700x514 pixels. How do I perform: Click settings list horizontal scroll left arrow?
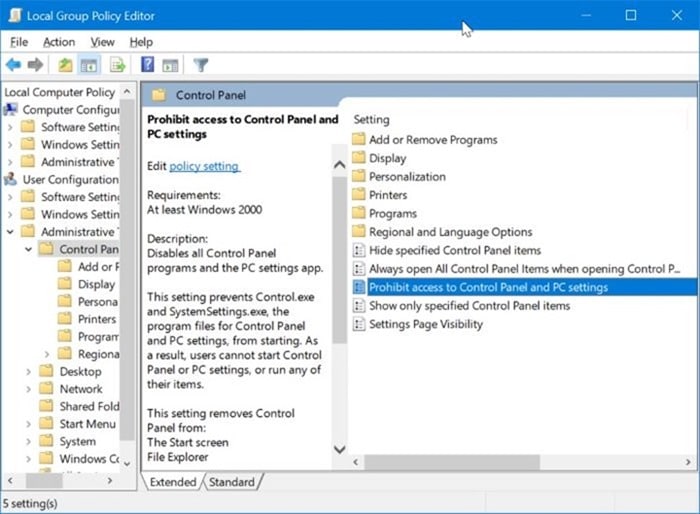(x=356, y=462)
